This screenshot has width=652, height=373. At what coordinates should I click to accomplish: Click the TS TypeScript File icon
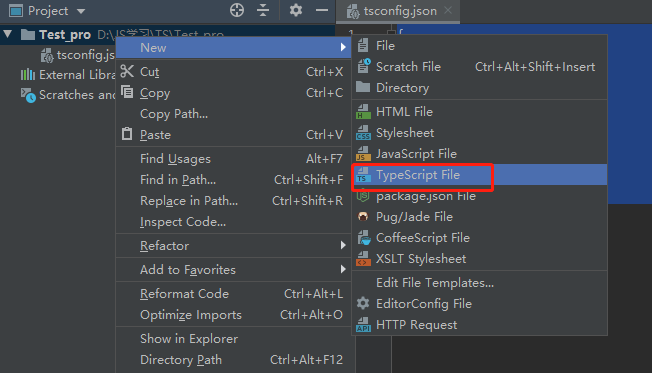(x=363, y=175)
